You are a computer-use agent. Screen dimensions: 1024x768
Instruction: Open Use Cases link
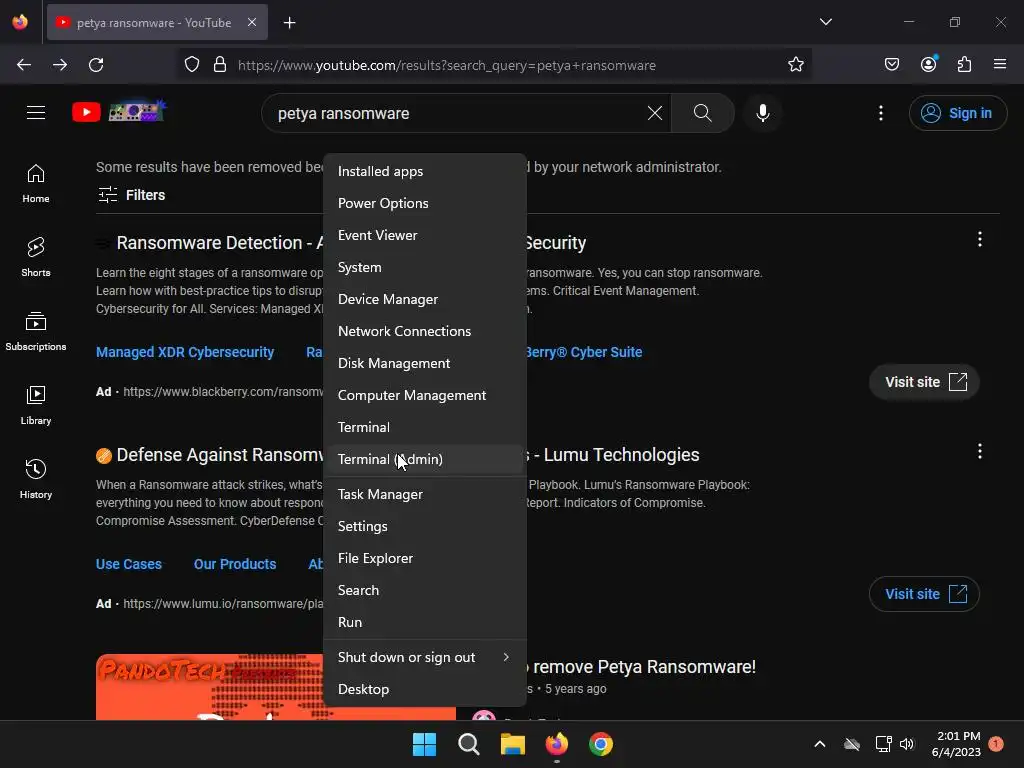click(x=129, y=564)
